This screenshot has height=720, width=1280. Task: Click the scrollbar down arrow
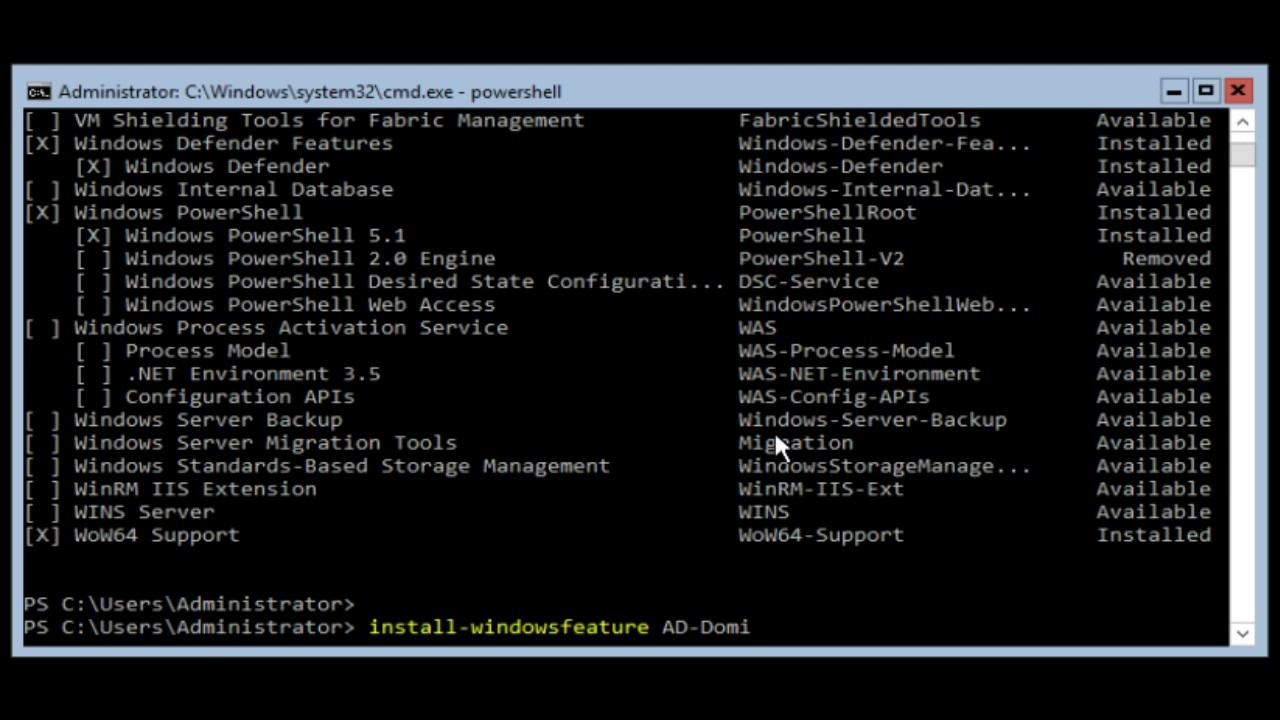pyautogui.click(x=1242, y=633)
